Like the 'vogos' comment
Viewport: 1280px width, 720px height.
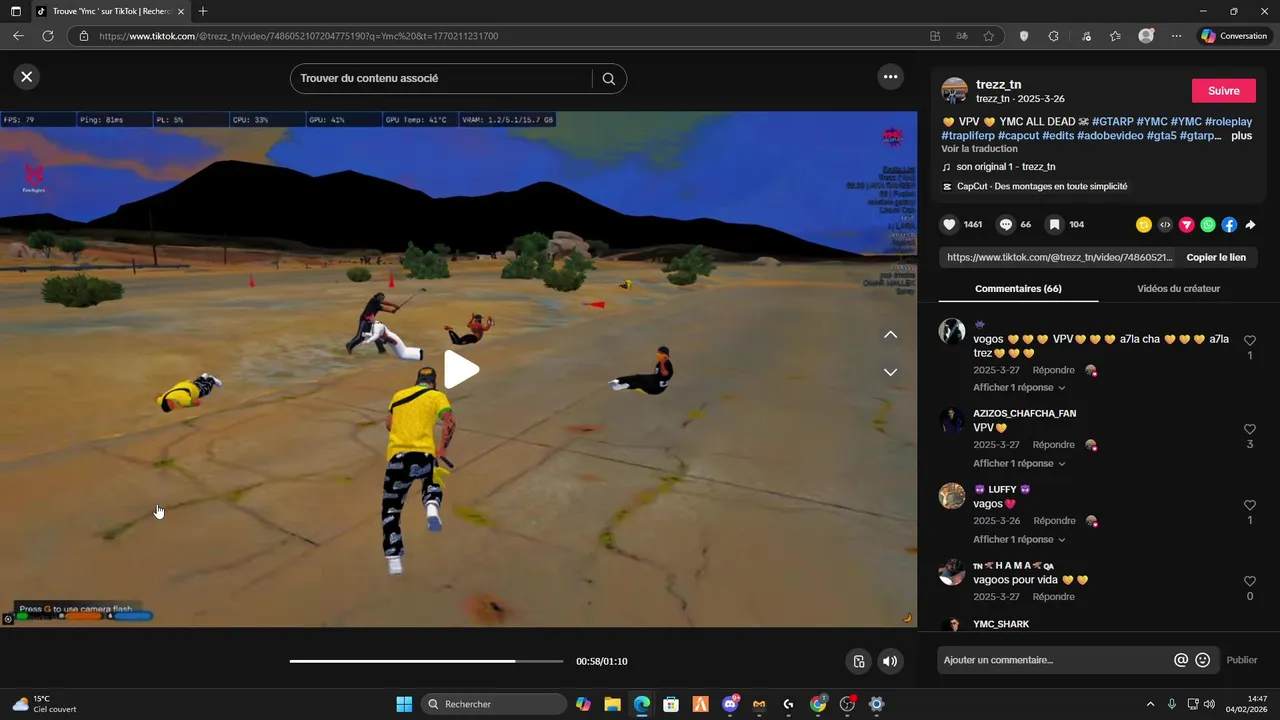tap(1250, 341)
